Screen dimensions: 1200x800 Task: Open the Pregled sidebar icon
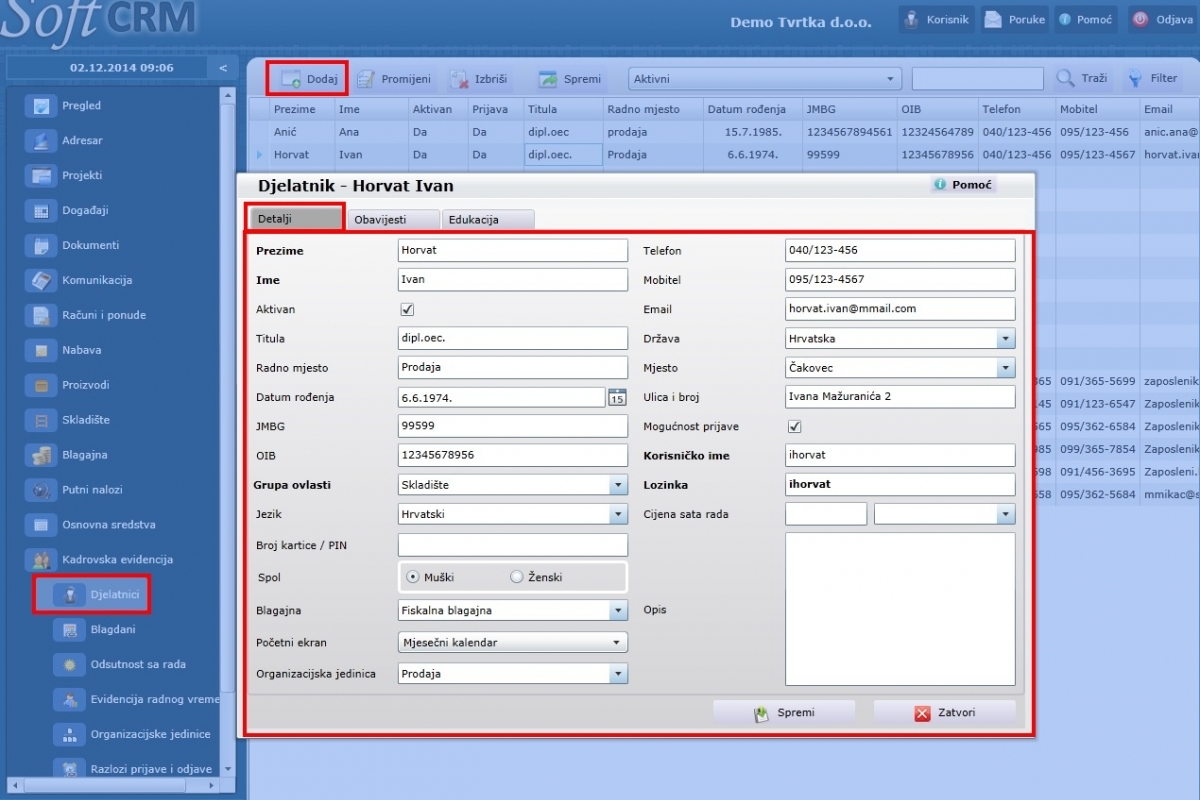tap(41, 106)
